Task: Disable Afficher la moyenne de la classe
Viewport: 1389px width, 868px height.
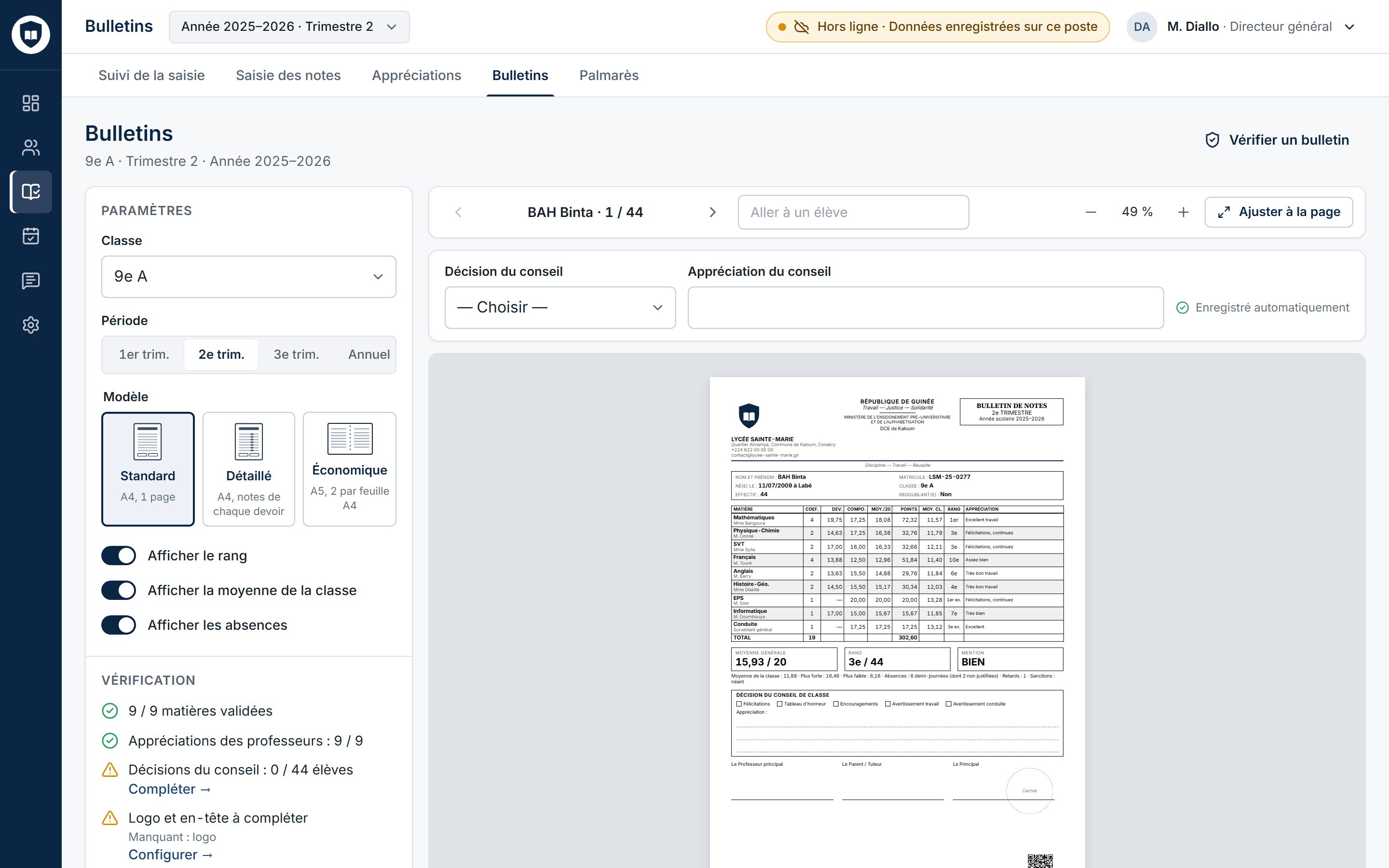Action: point(119,590)
